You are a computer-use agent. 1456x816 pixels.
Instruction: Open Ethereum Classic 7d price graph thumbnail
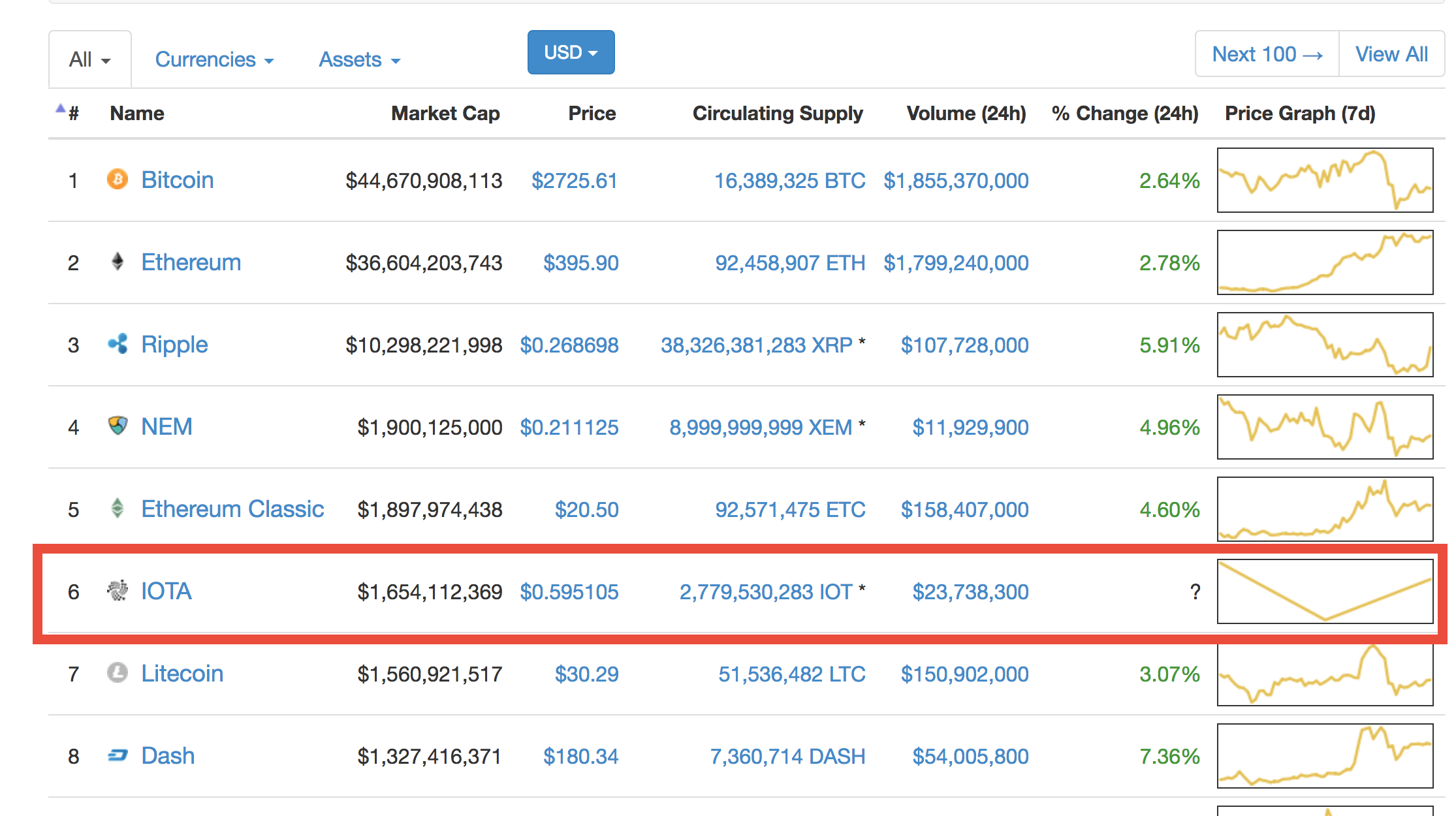tap(1325, 509)
